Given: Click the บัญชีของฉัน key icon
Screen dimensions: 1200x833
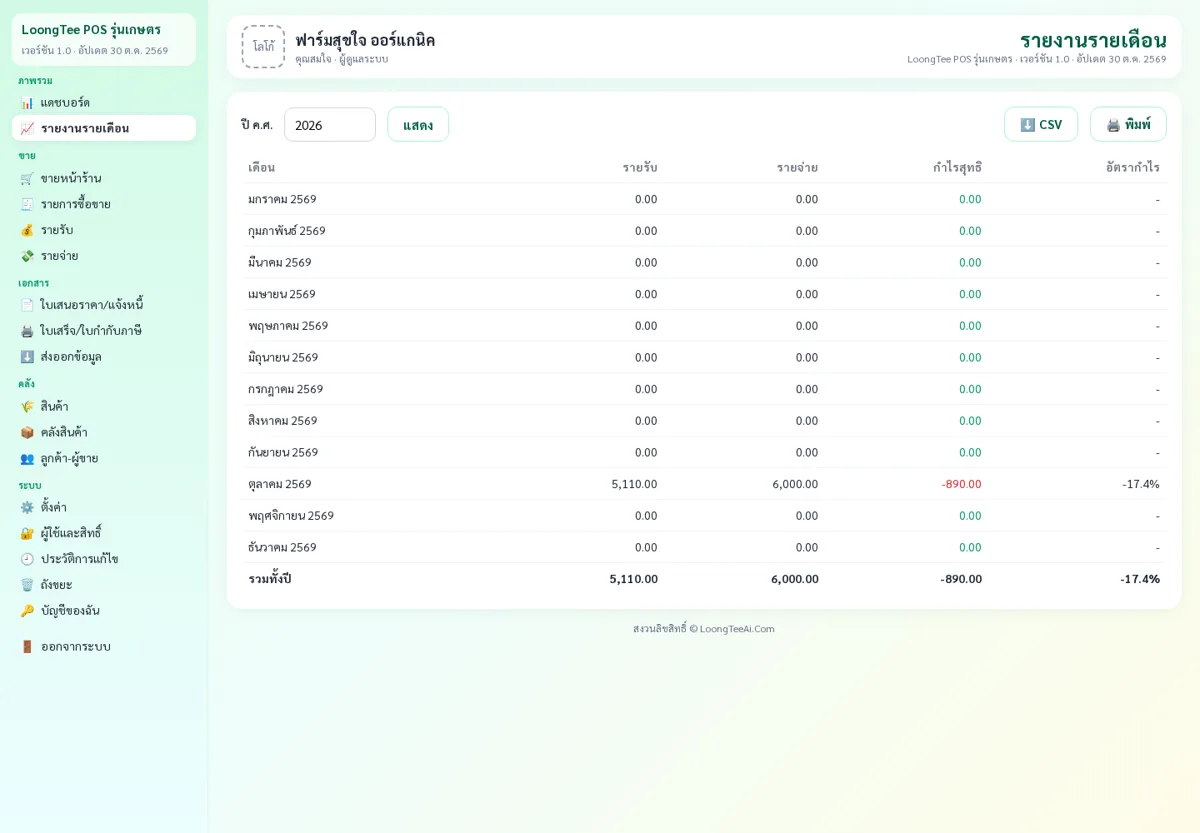Looking at the screenshot, I should point(27,611).
